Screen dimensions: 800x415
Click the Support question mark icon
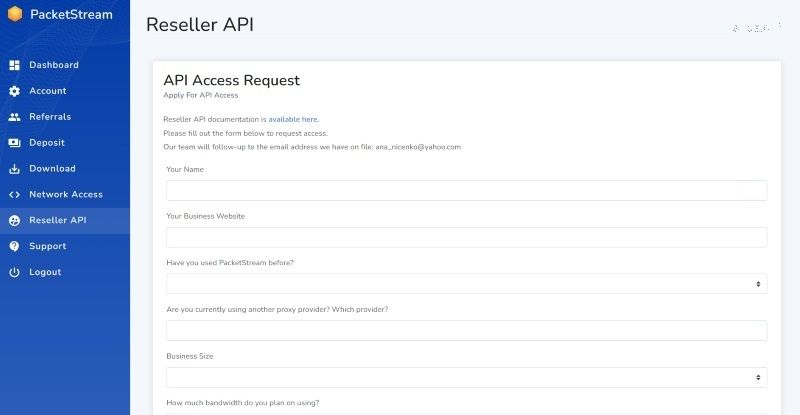coord(14,246)
